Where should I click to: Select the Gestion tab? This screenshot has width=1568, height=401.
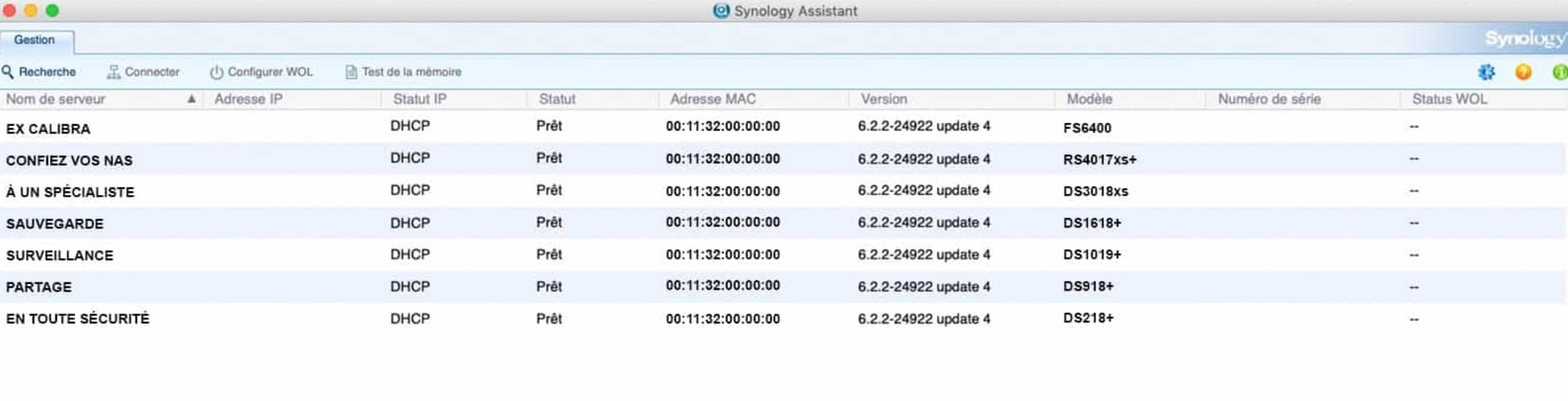click(x=35, y=40)
